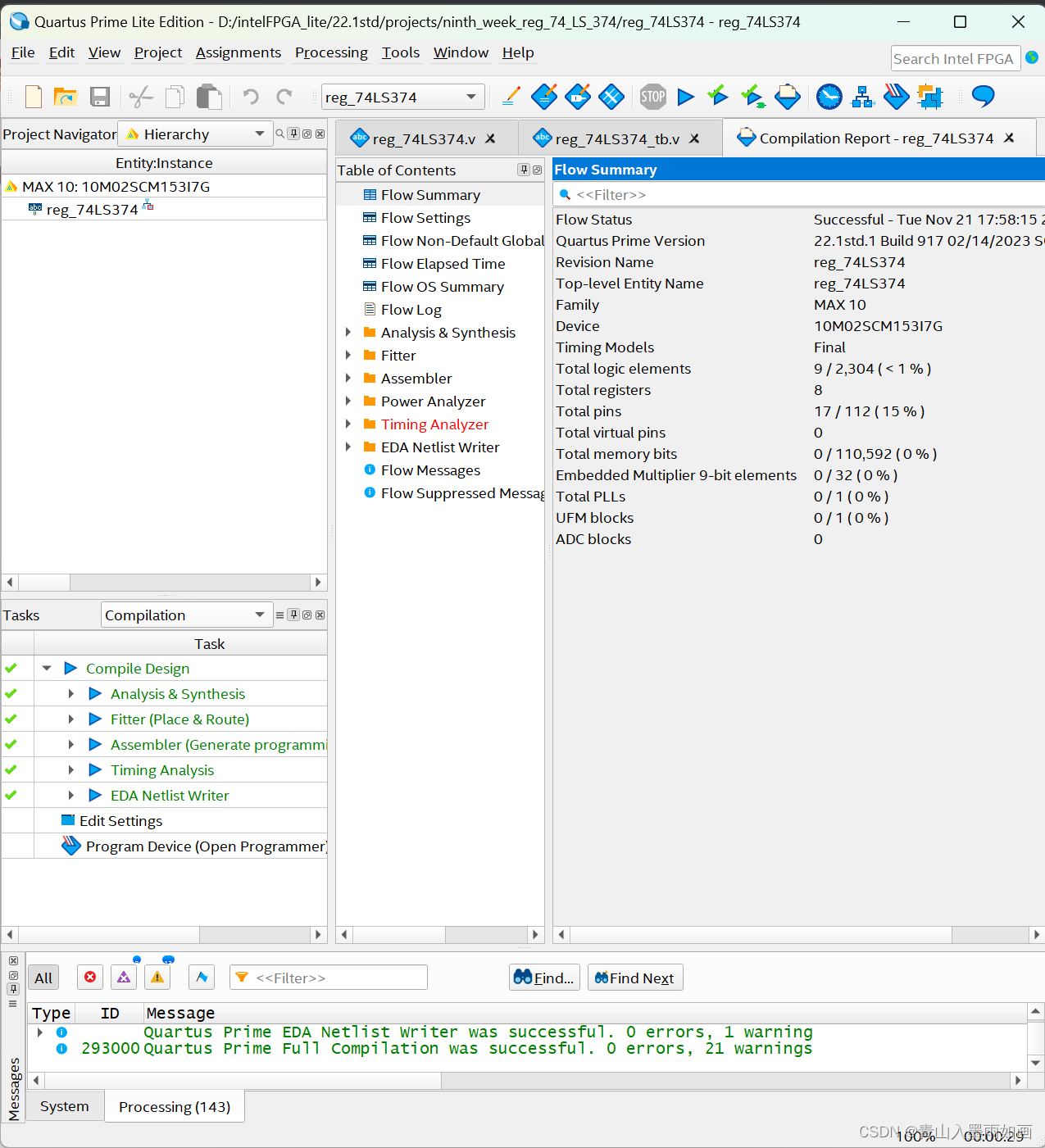Expand the Timing Analysis task

[71, 769]
